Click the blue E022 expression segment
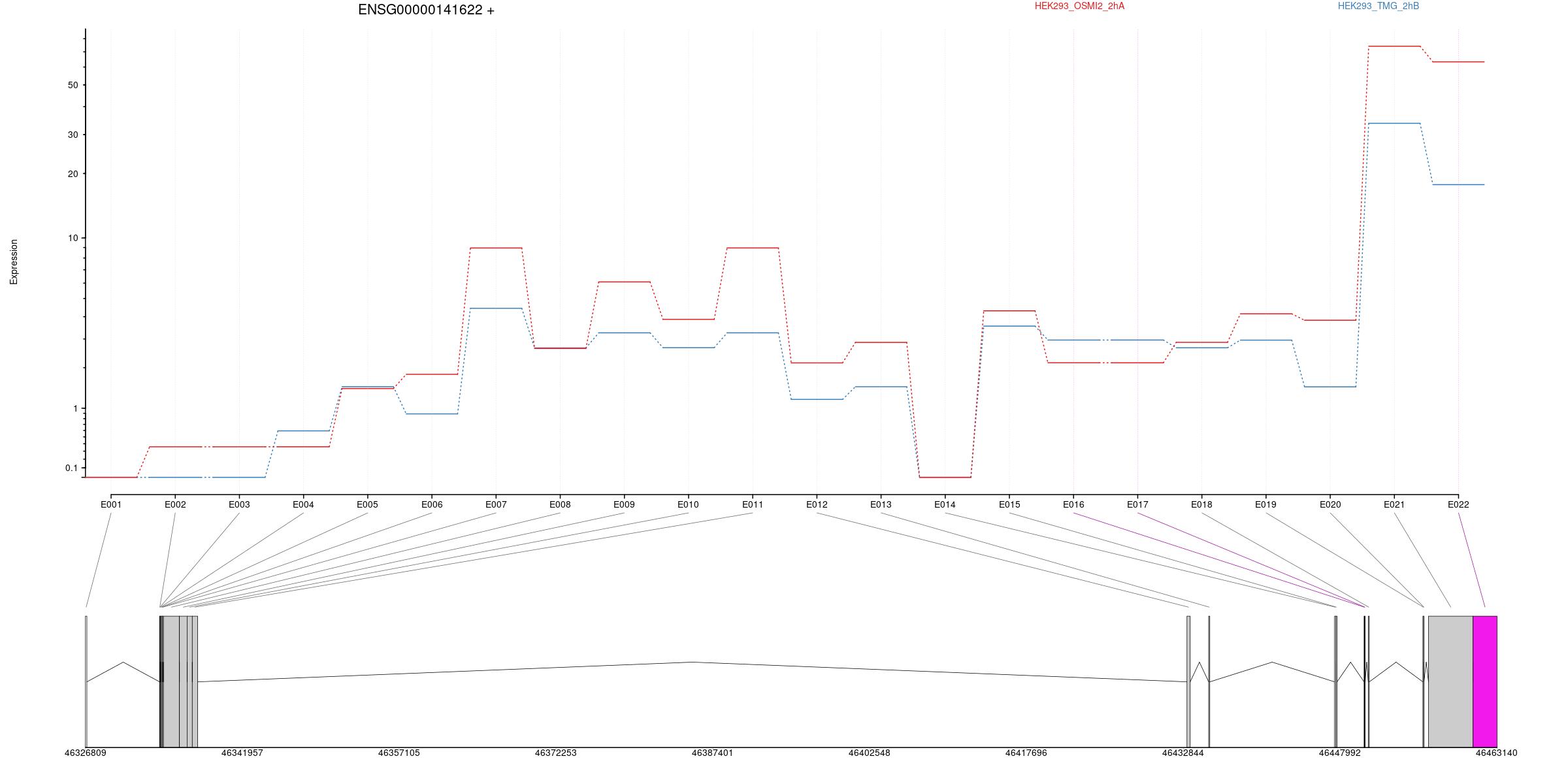The image size is (1568, 784). point(1458,185)
